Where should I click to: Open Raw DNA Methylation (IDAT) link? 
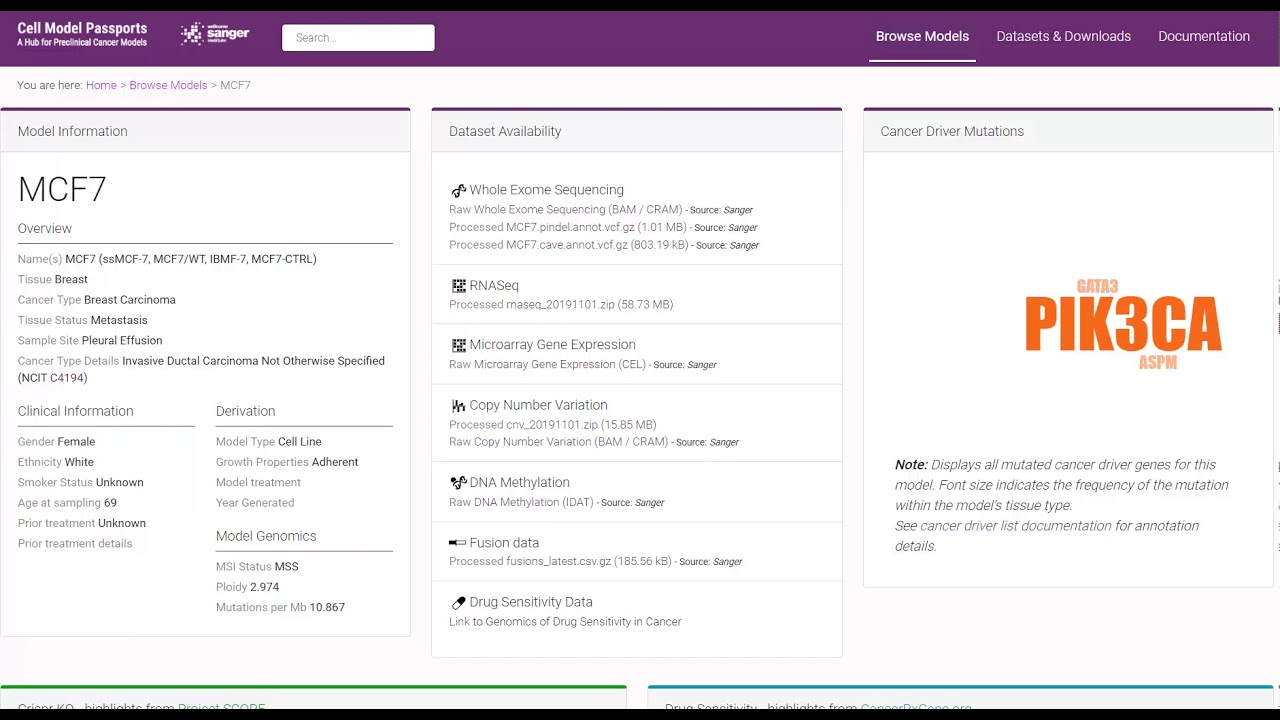pyautogui.click(x=522, y=502)
